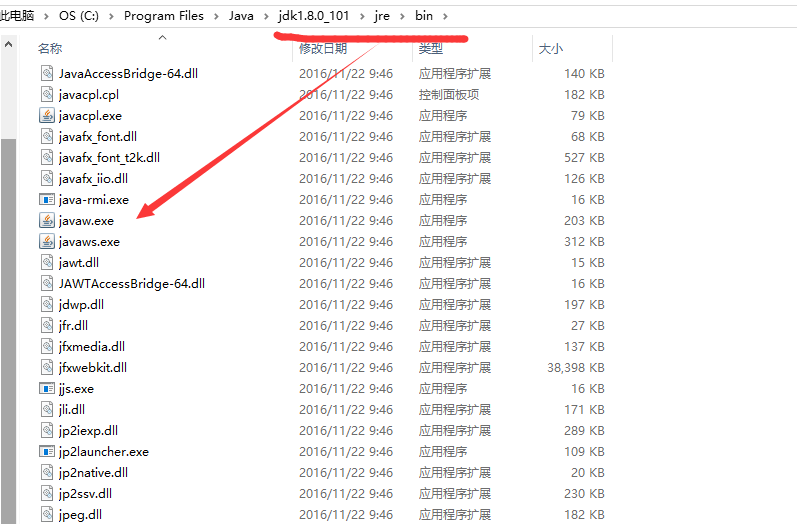
Task: Click the jfxmedia.dll file icon
Action: point(47,346)
